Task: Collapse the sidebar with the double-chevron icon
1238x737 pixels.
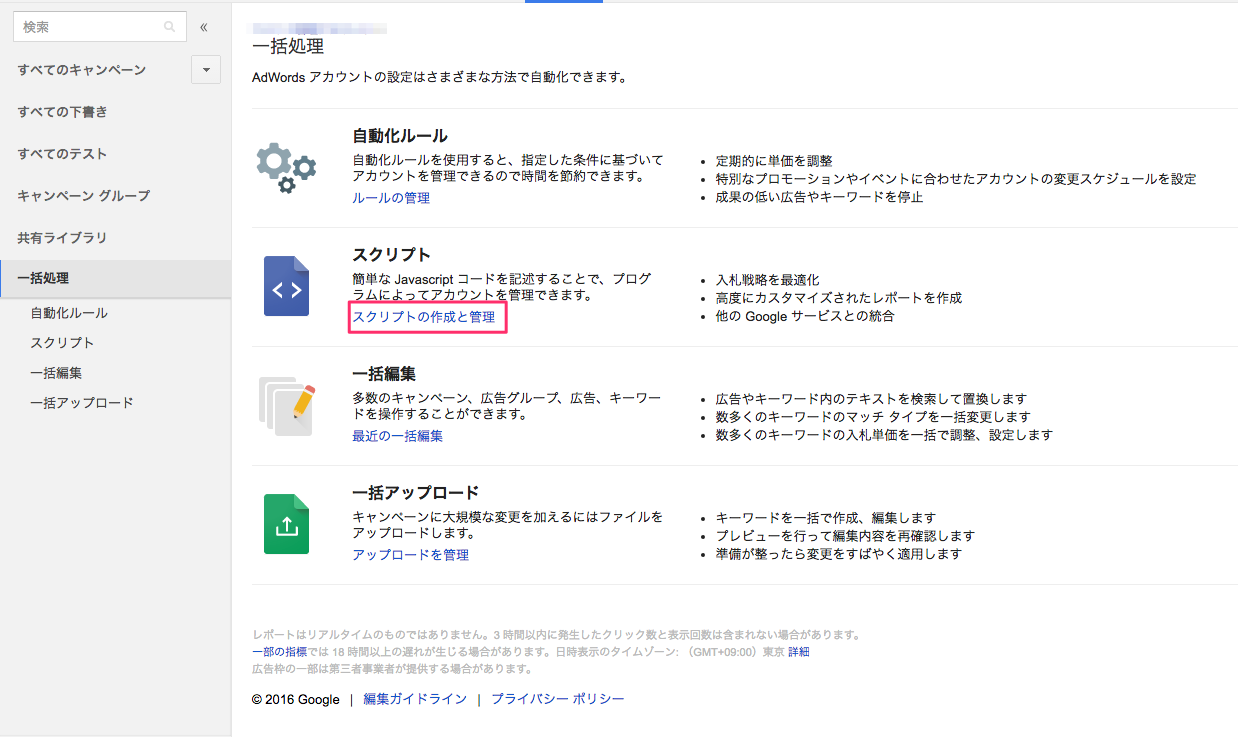Action: coord(204,27)
